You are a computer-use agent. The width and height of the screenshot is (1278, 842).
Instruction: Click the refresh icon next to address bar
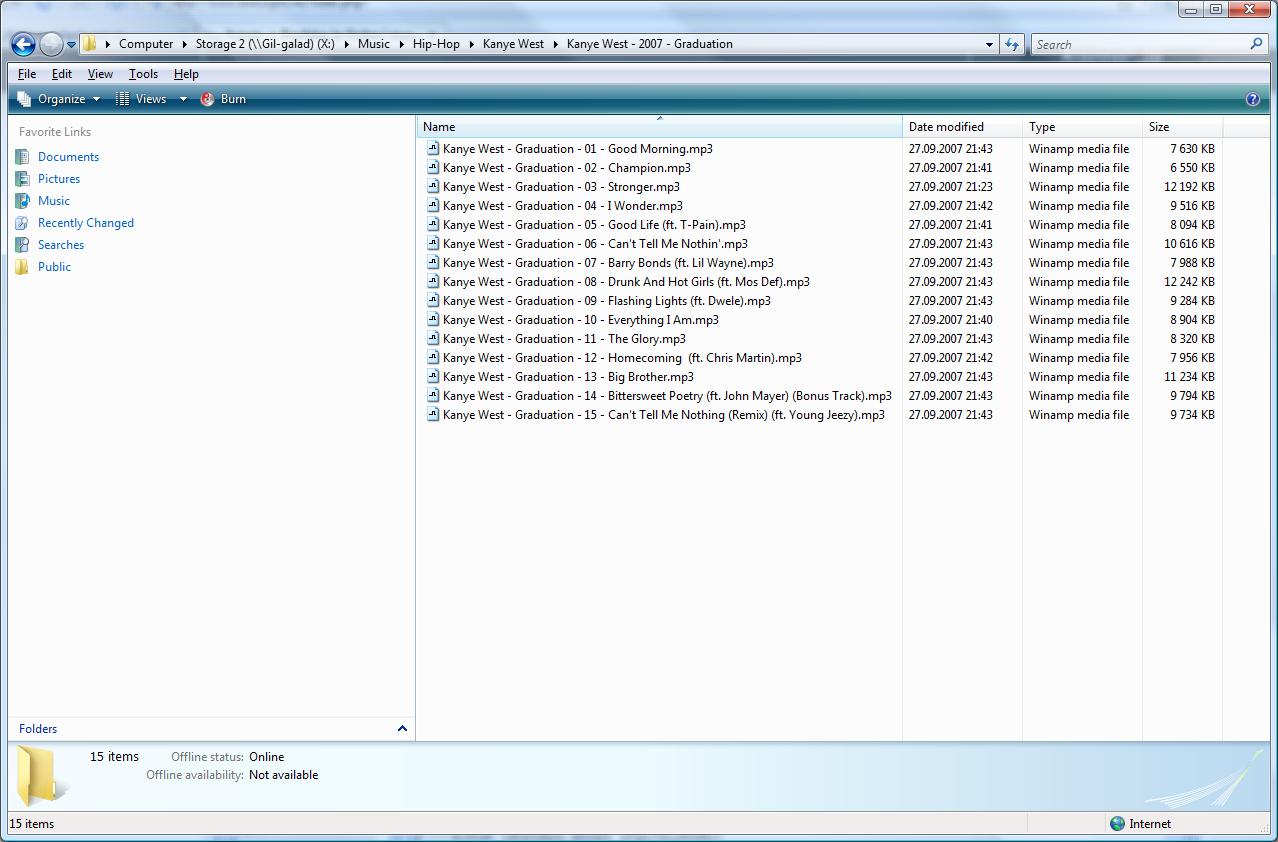click(x=1012, y=44)
